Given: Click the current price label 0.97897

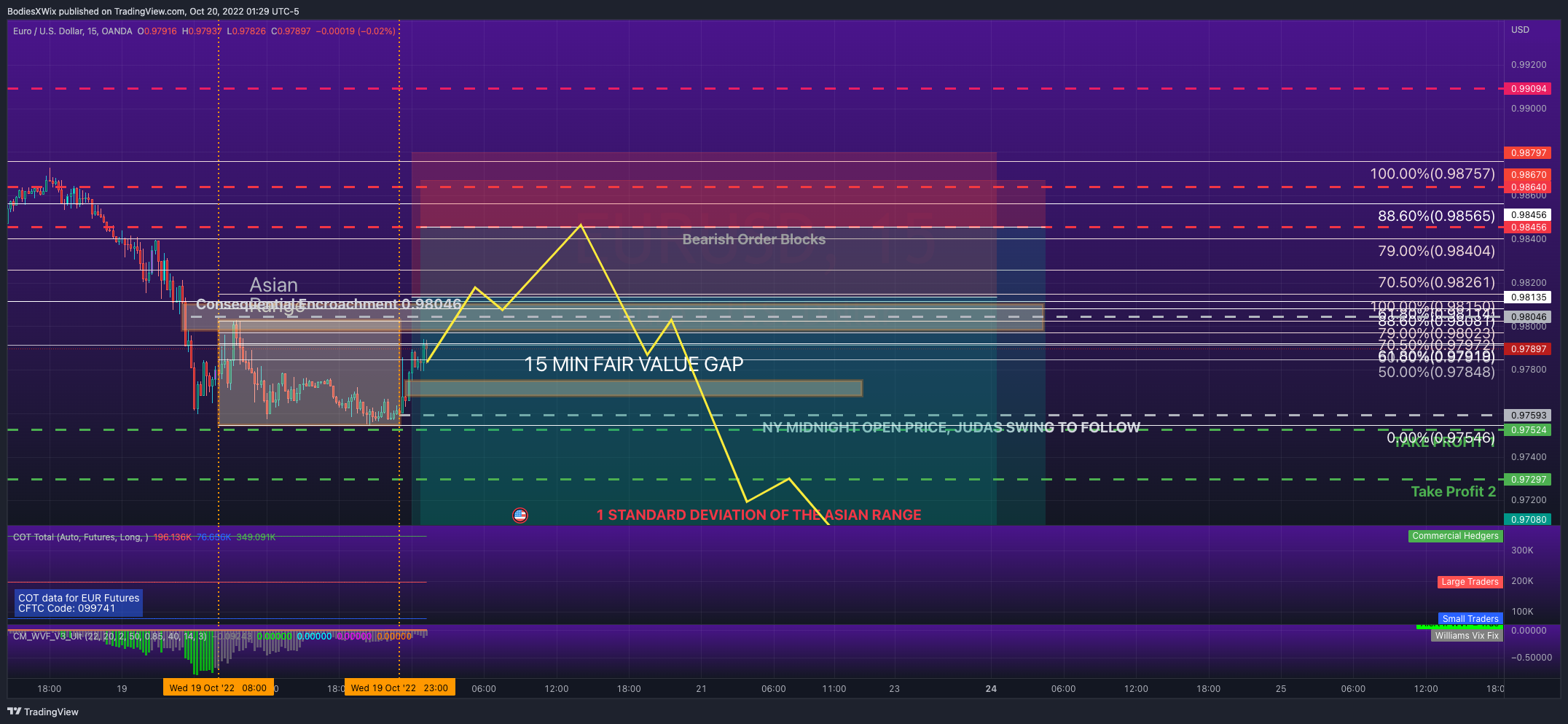Looking at the screenshot, I should pos(1528,349).
